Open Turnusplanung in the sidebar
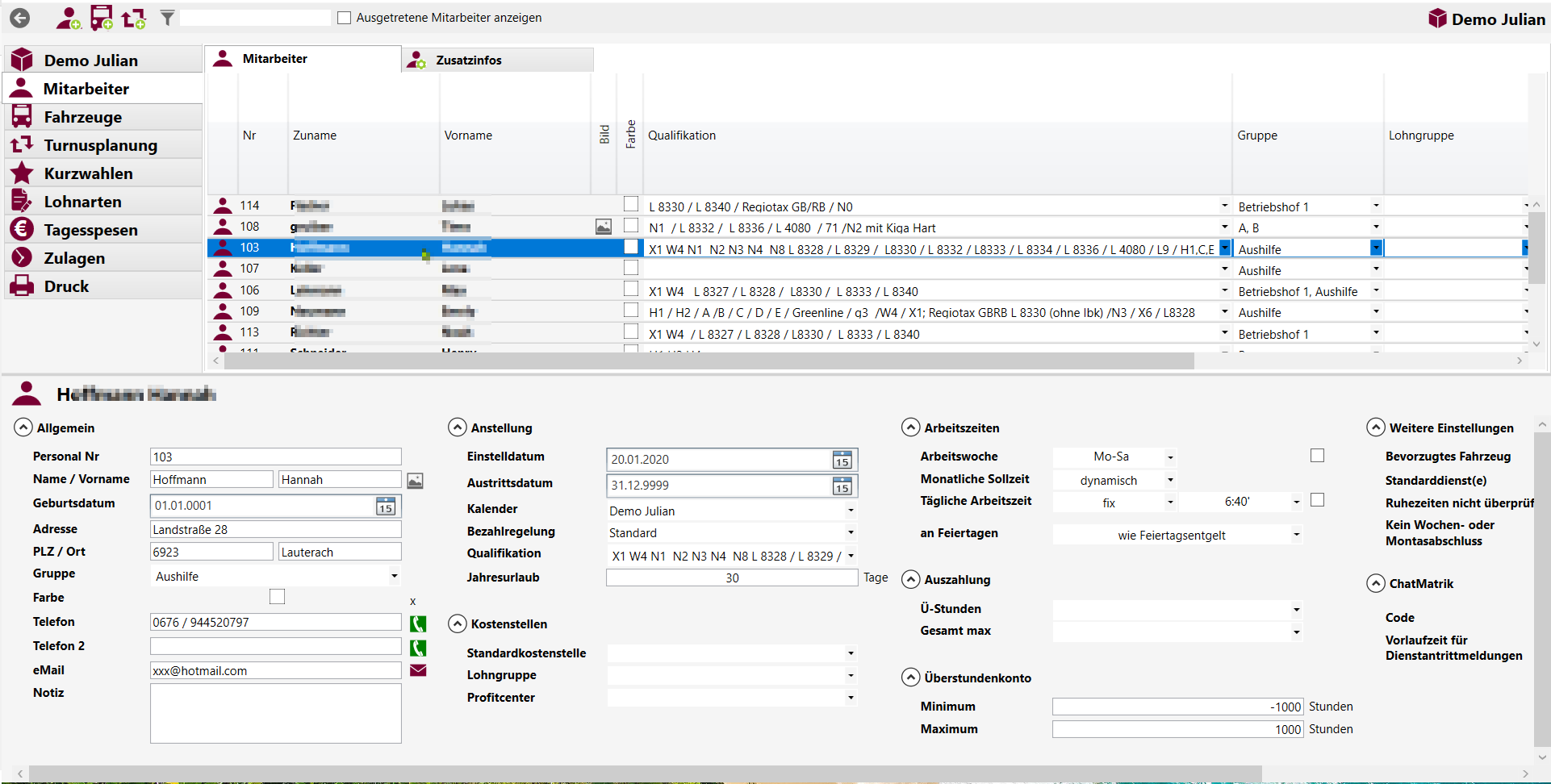Viewport: 1551px width, 784px height. 100,145
